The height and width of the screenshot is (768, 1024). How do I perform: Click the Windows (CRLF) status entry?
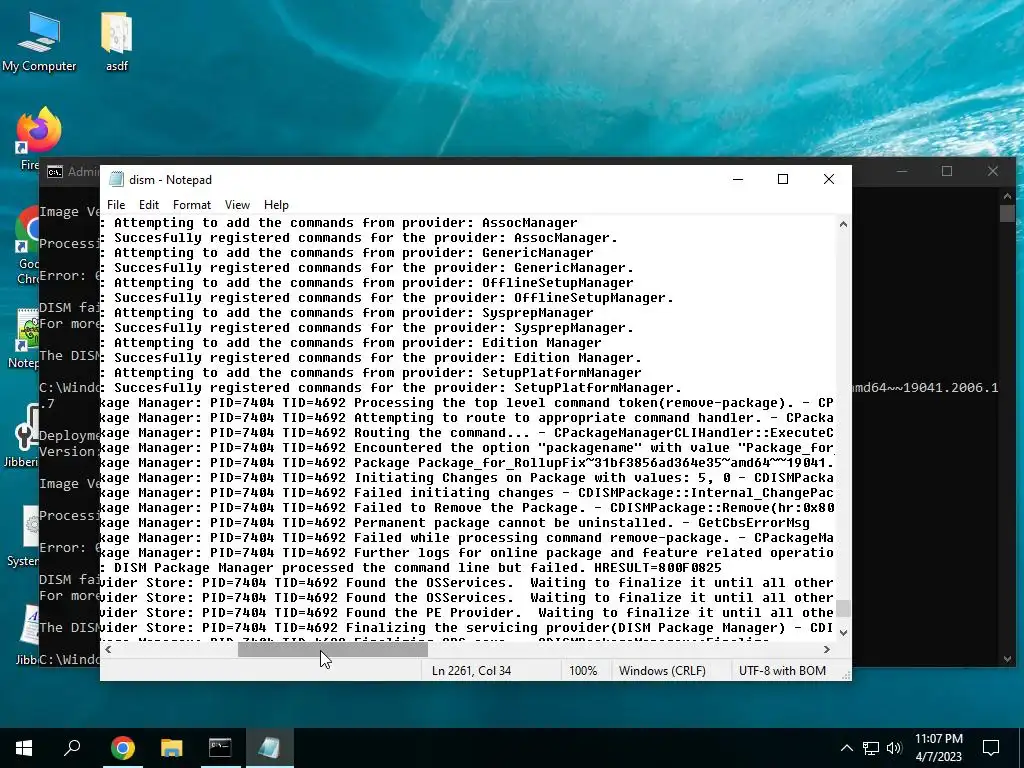[662, 671]
